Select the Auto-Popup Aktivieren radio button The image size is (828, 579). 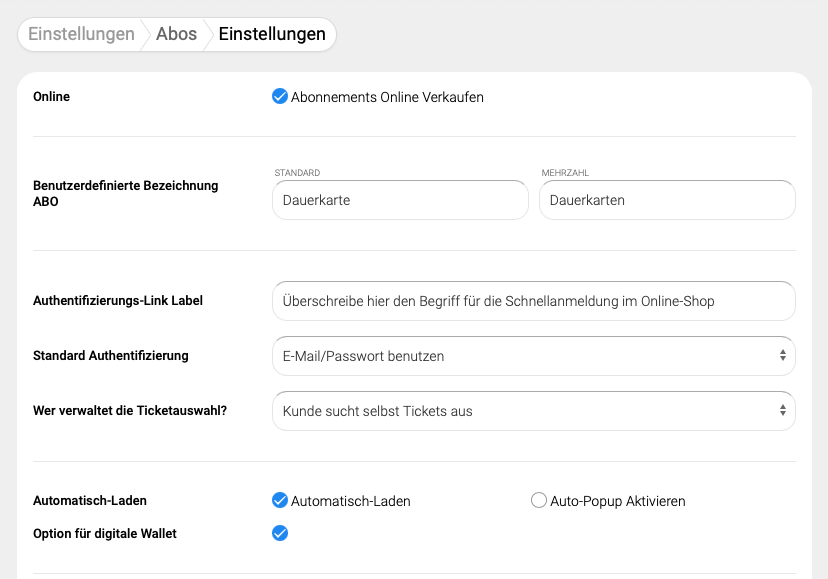pyautogui.click(x=539, y=501)
